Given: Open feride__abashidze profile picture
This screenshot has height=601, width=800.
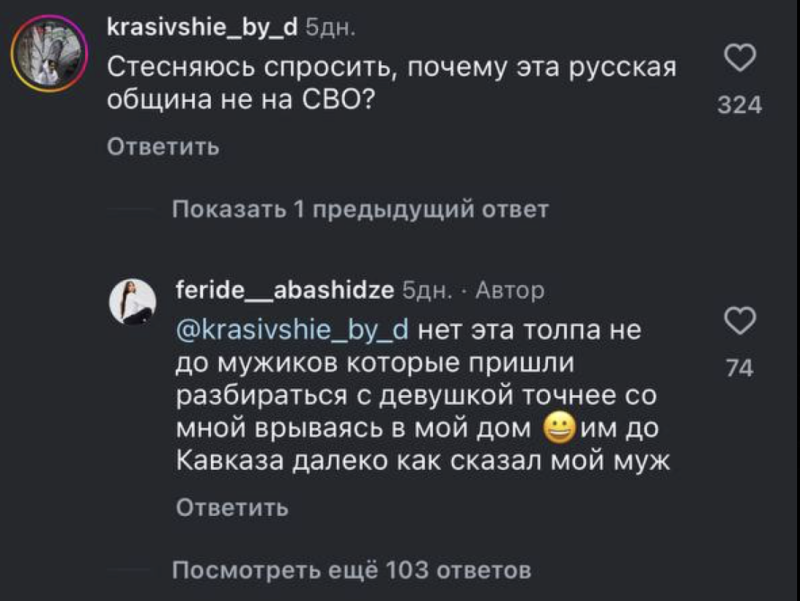Looking at the screenshot, I should [x=132, y=301].
